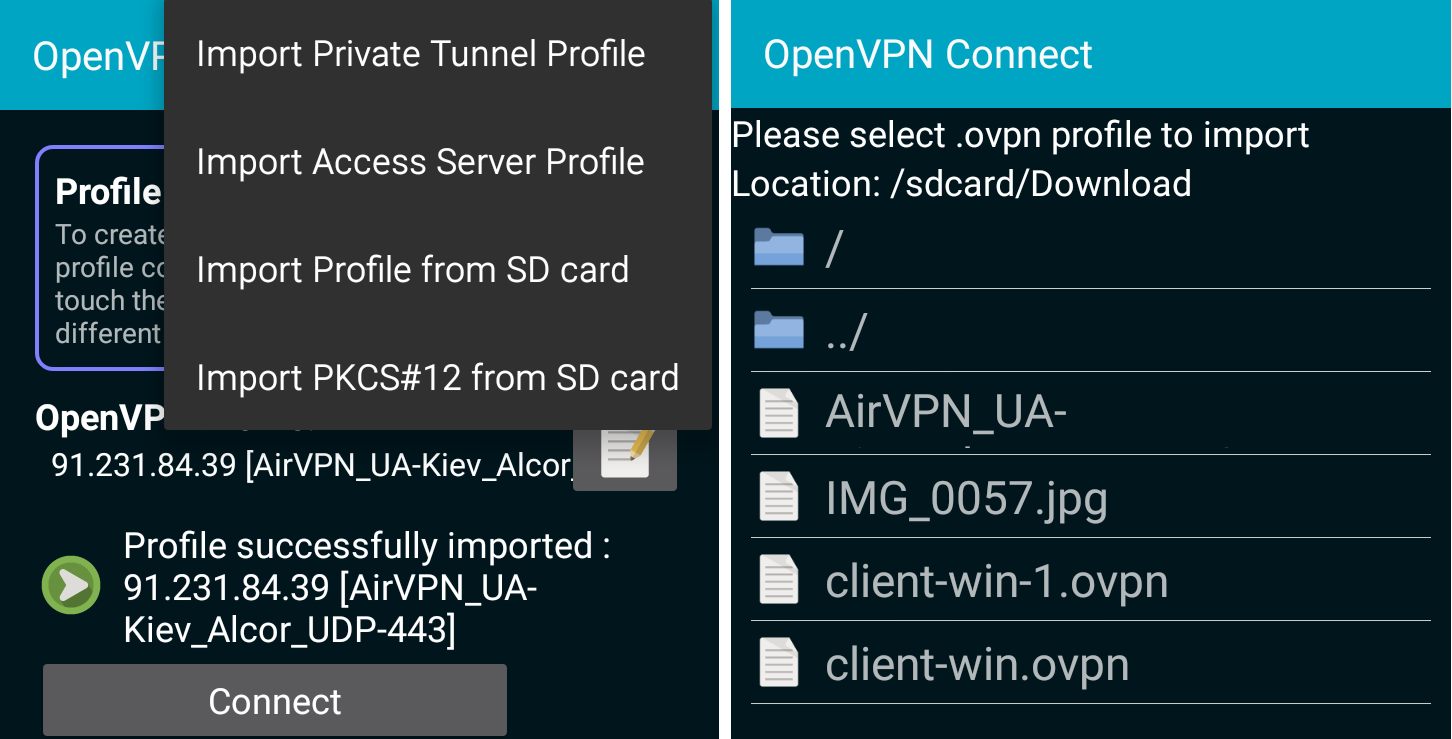The width and height of the screenshot is (1452, 739).
Task: Tap the green arrow status icon
Action: [71, 585]
